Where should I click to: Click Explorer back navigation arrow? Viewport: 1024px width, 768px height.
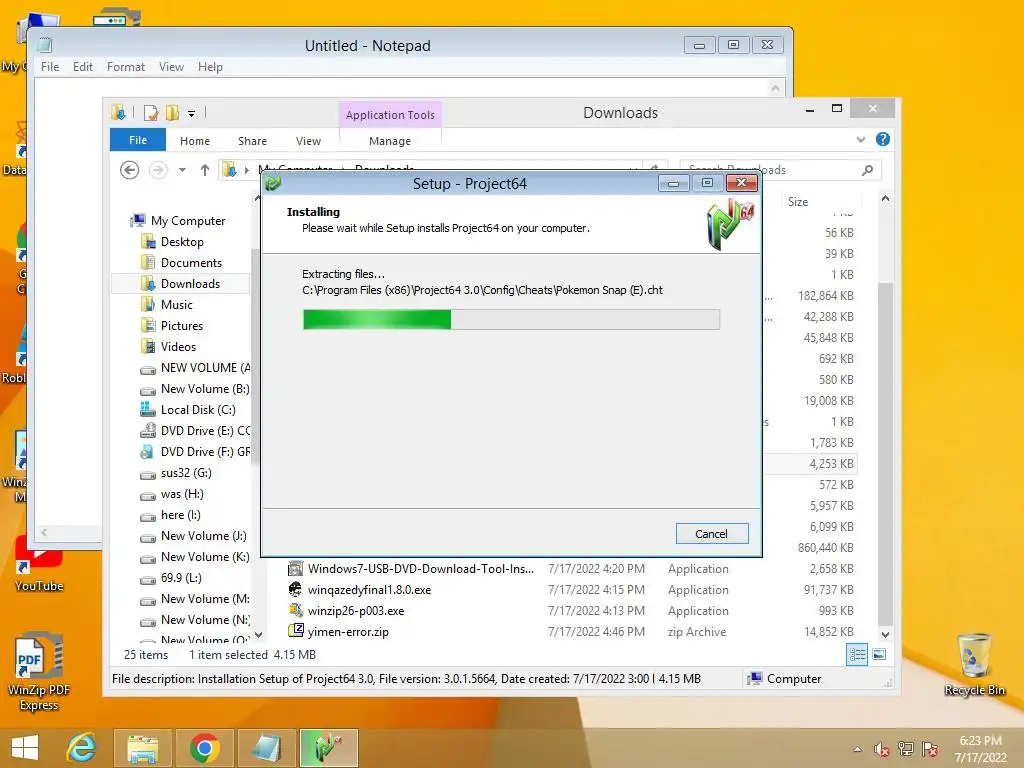129,170
